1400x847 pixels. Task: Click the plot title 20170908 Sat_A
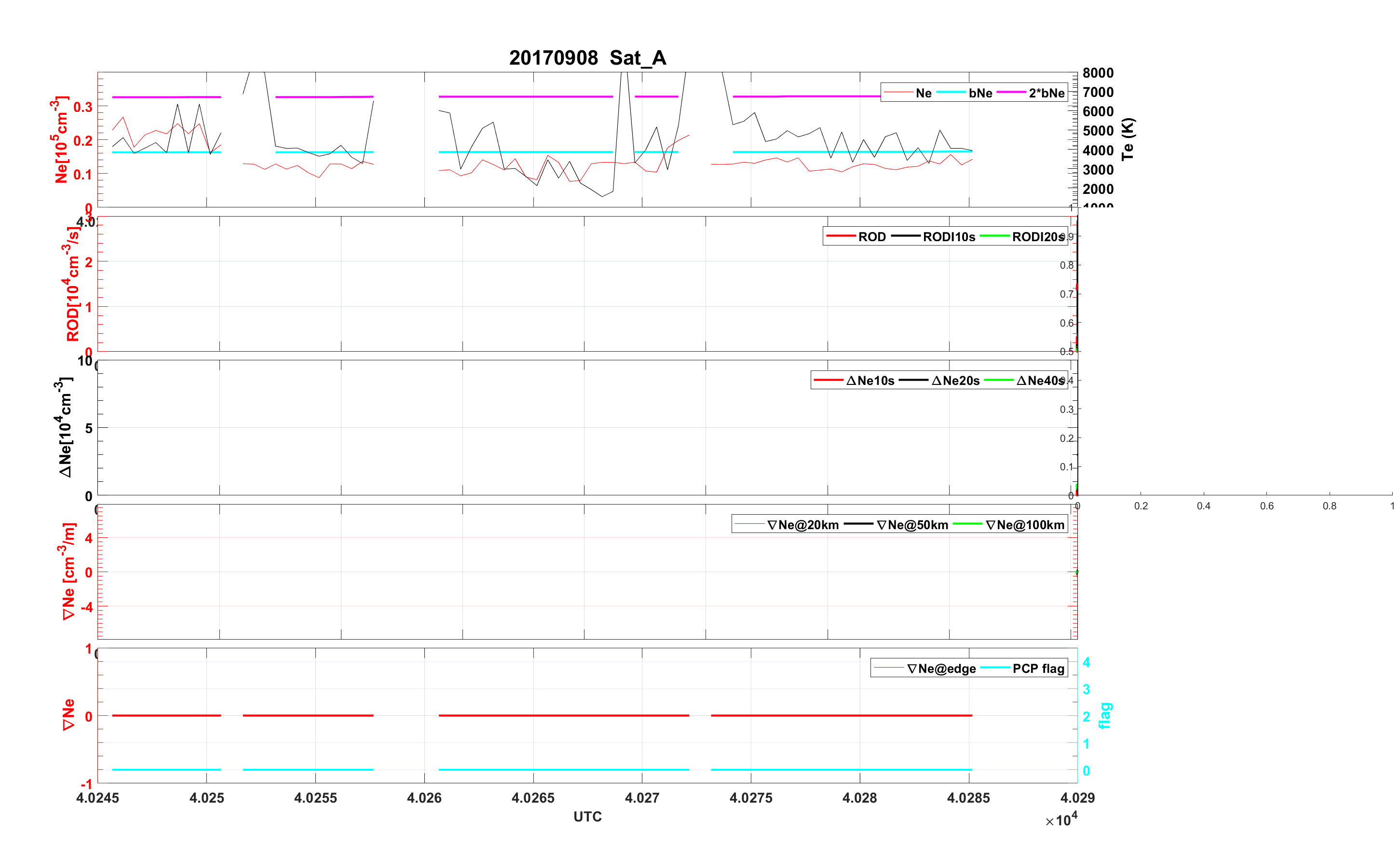(x=587, y=58)
